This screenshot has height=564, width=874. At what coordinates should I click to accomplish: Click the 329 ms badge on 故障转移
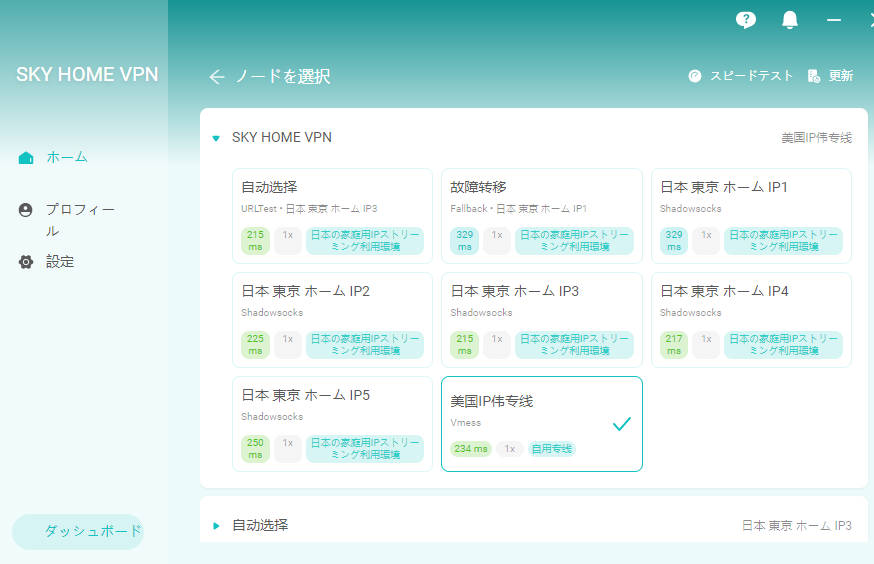pyautogui.click(x=464, y=241)
